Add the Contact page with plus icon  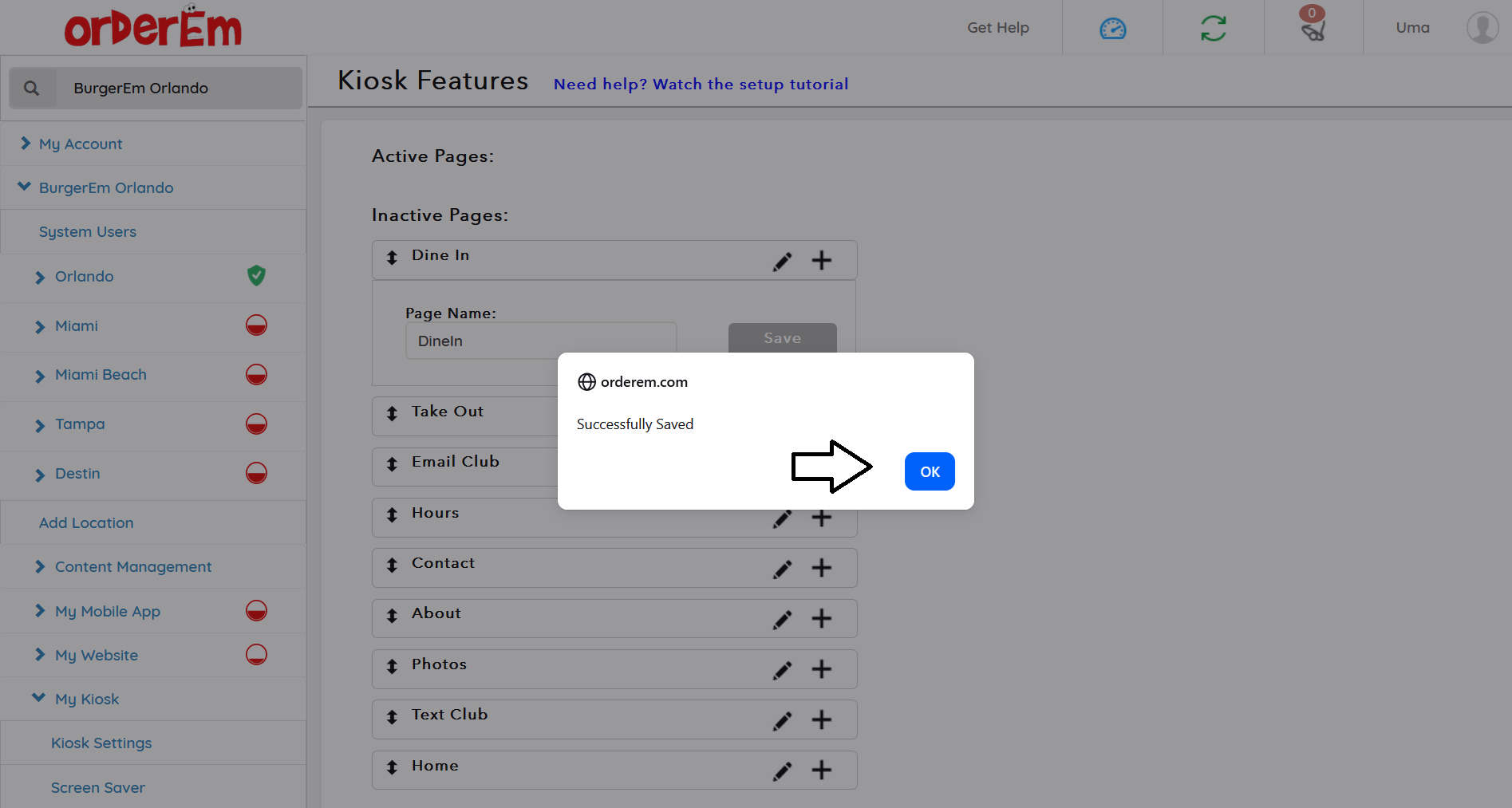(x=821, y=568)
